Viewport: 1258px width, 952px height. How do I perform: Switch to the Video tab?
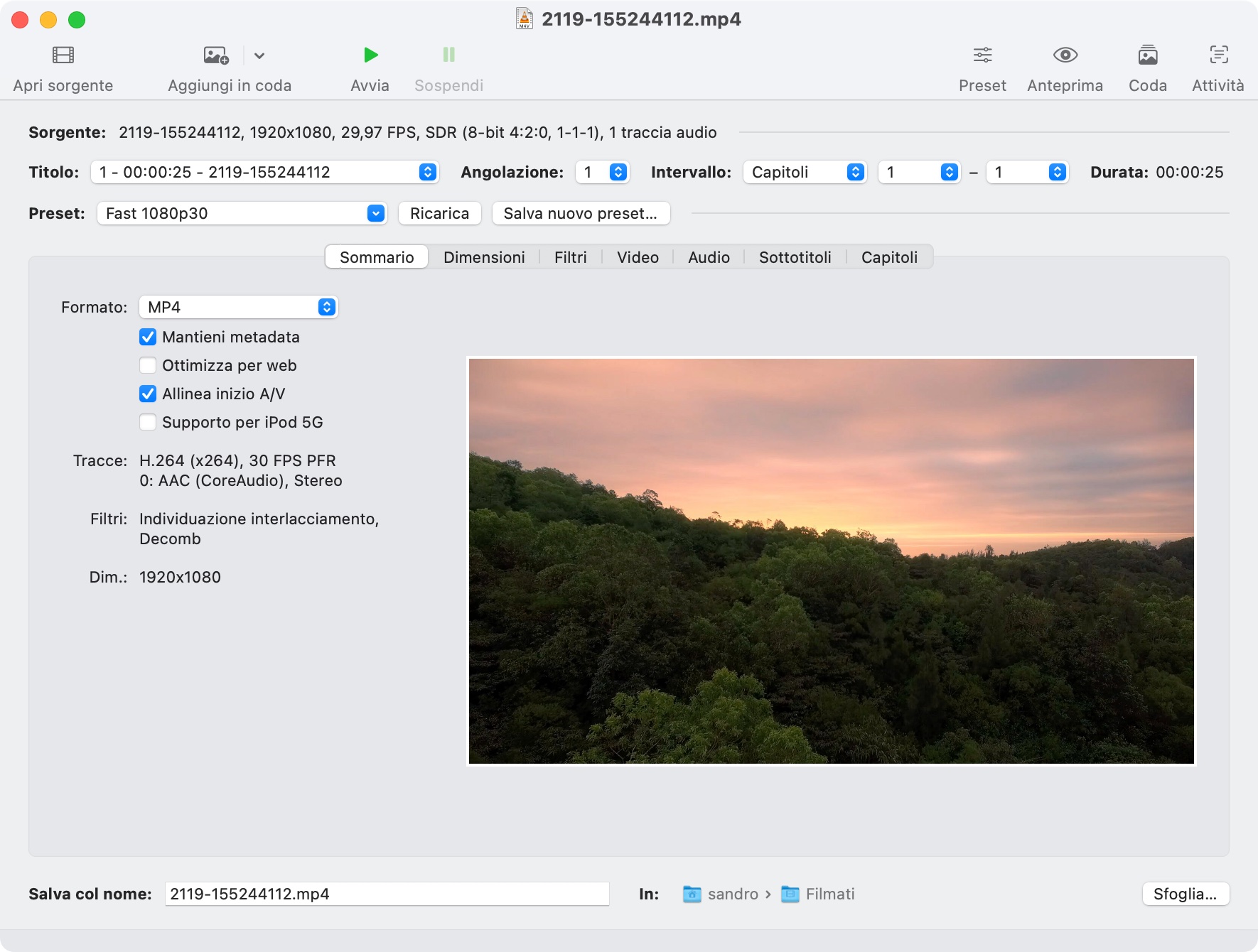click(638, 257)
